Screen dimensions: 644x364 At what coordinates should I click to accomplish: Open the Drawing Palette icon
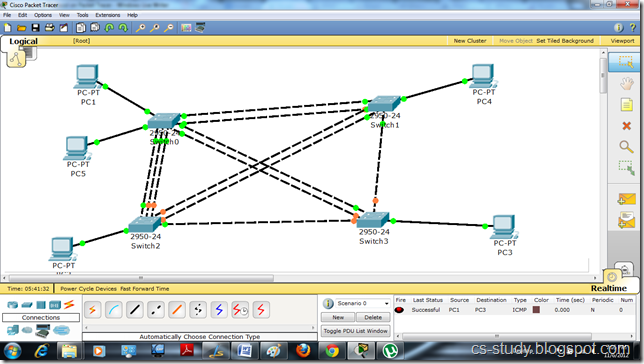[186, 28]
